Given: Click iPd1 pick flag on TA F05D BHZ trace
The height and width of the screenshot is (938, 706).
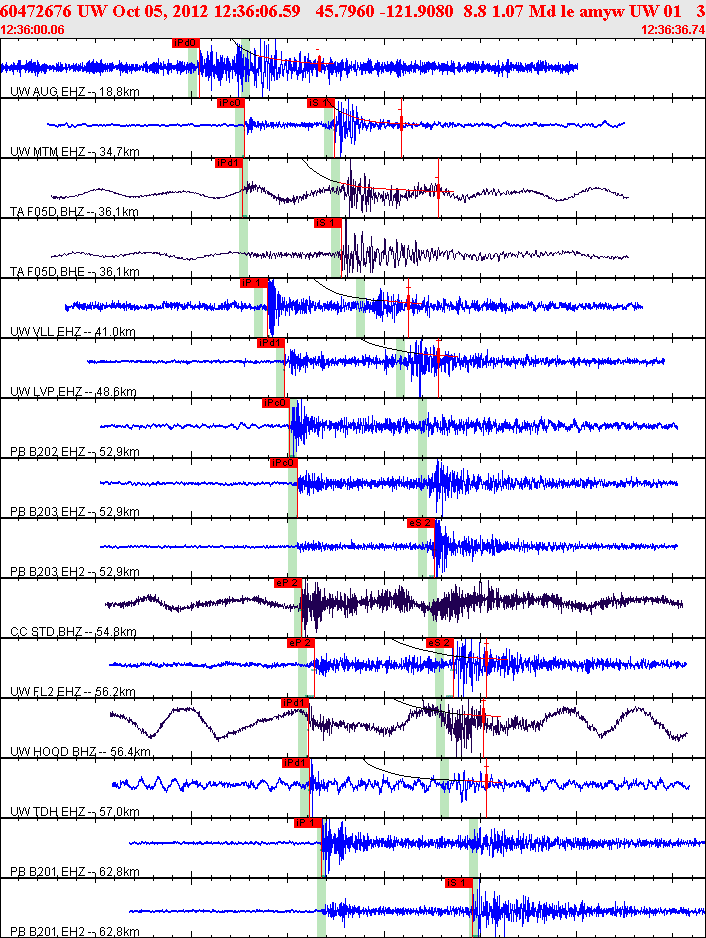Looking at the screenshot, I should [229, 163].
